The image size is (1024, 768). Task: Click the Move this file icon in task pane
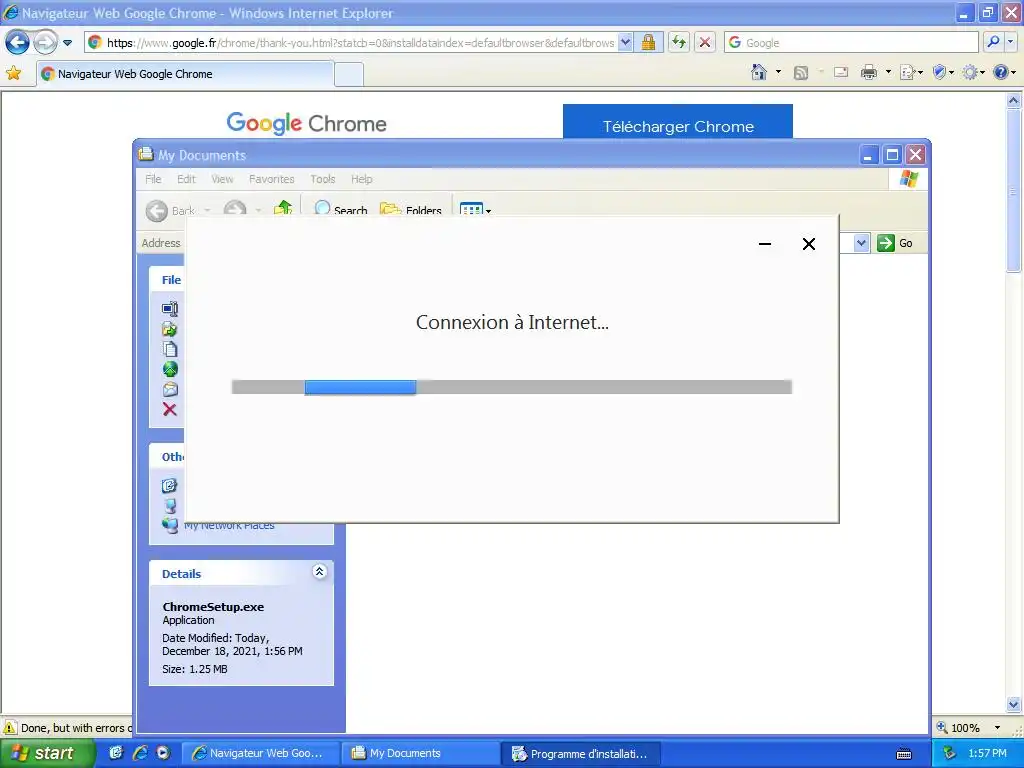pyautogui.click(x=170, y=328)
